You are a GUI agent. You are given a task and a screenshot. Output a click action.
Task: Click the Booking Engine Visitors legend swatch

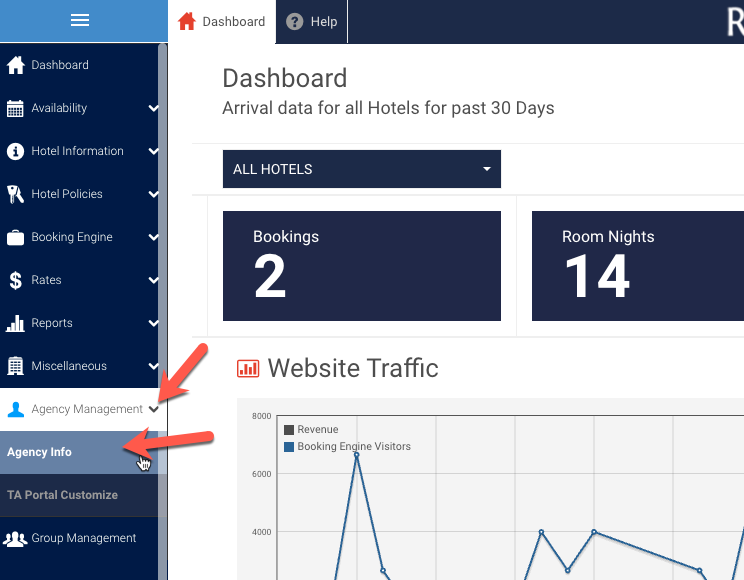289,447
